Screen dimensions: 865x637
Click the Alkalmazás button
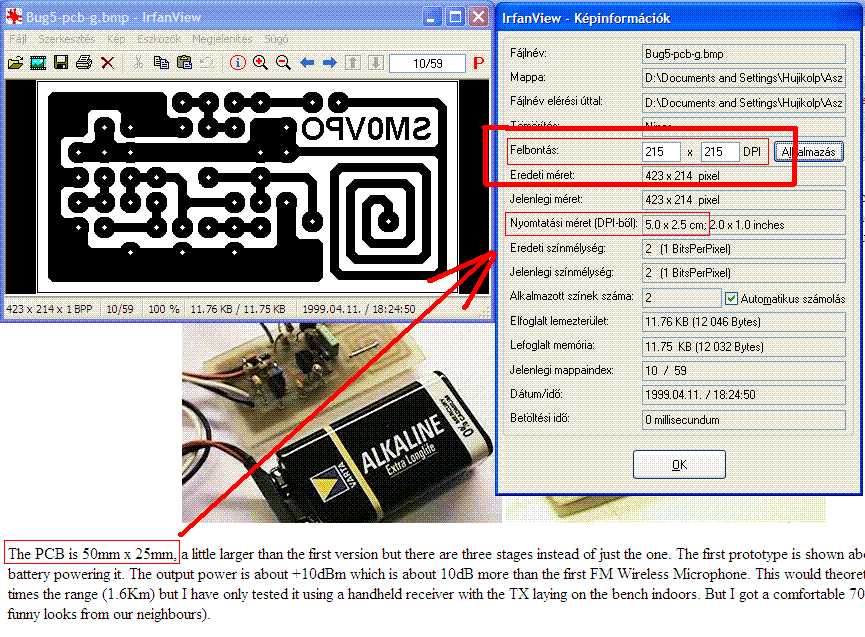809,152
